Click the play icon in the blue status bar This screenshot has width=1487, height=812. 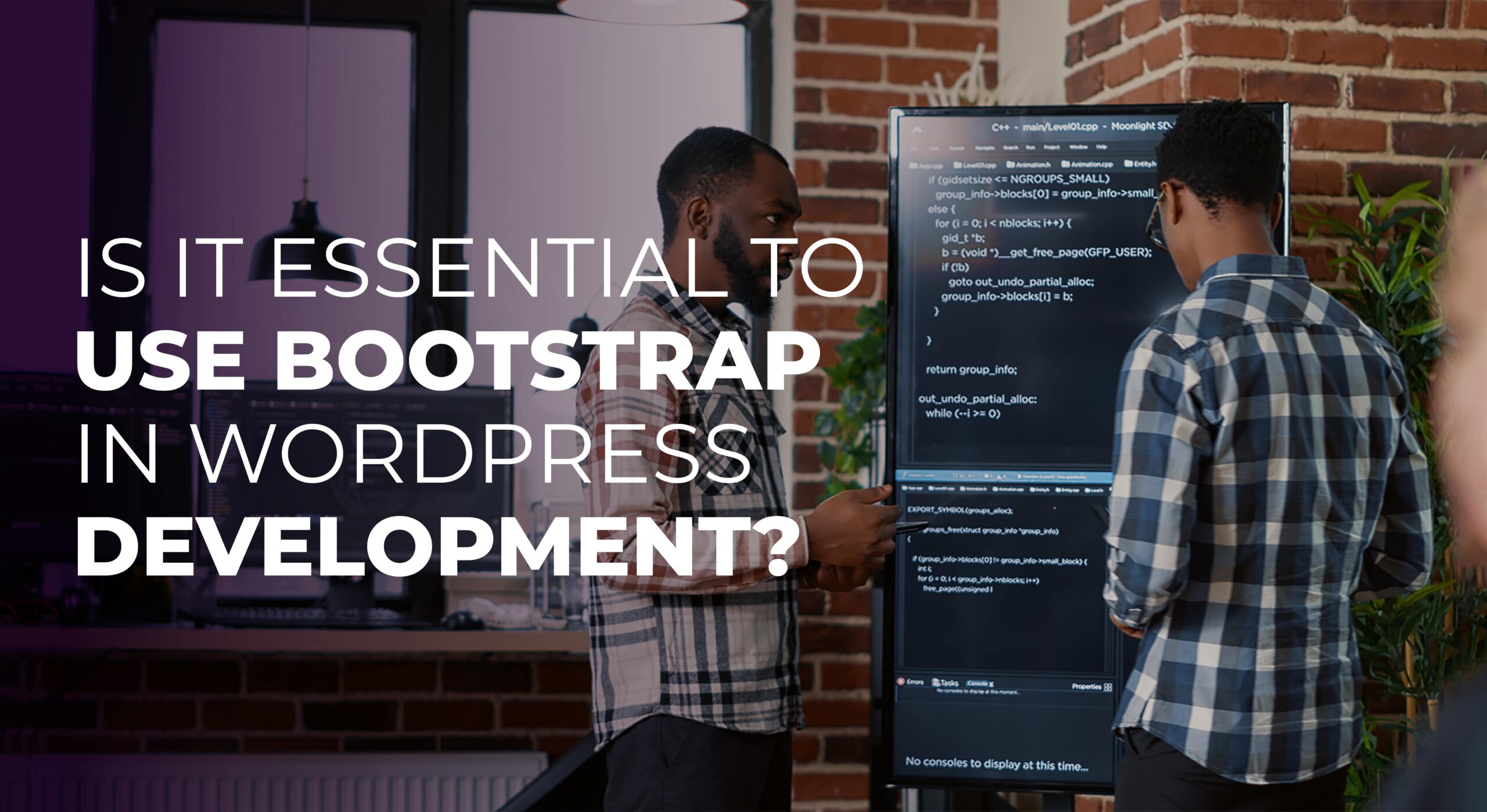[x=1019, y=476]
